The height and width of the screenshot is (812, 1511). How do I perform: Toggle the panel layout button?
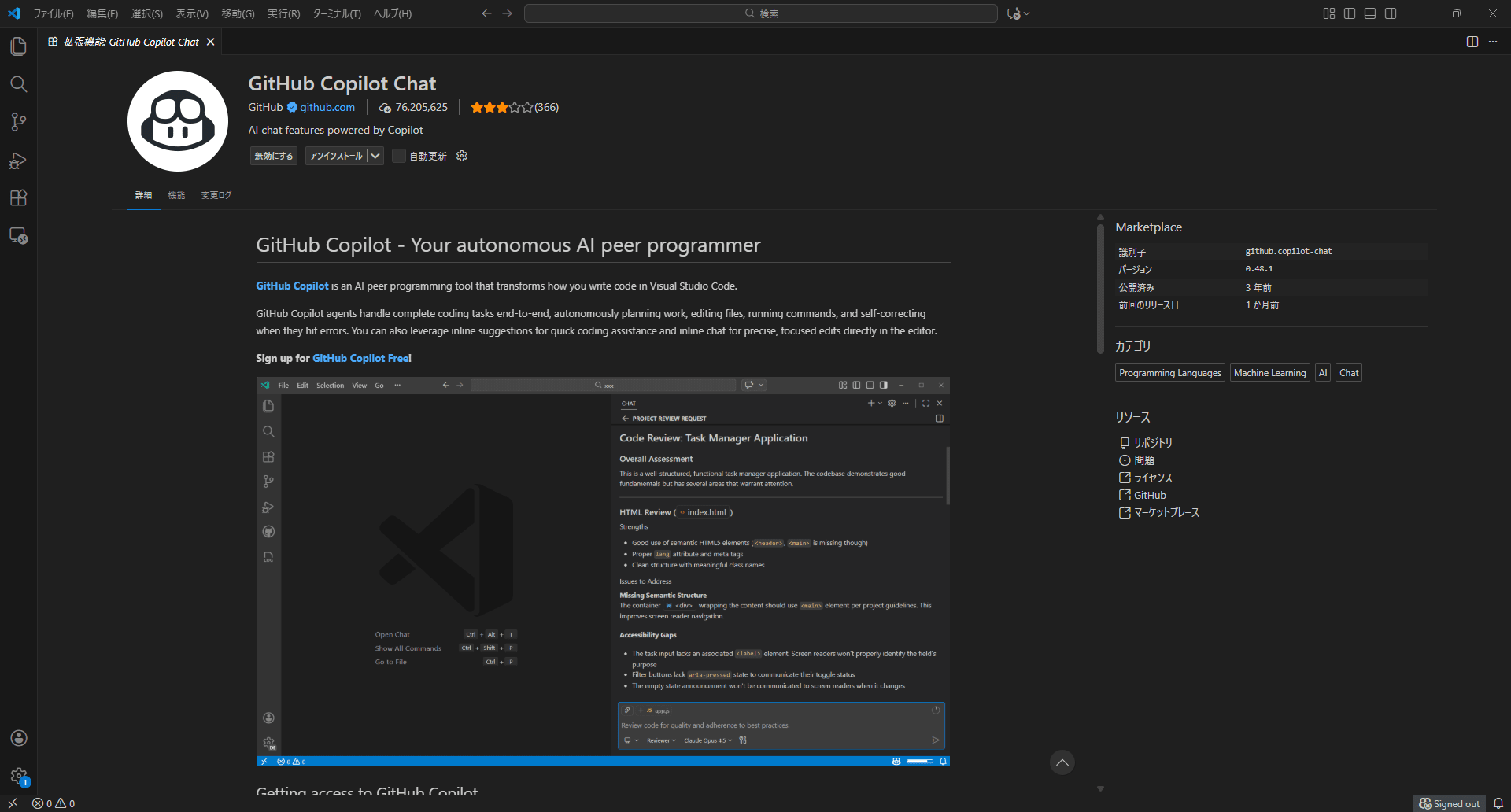point(1370,13)
